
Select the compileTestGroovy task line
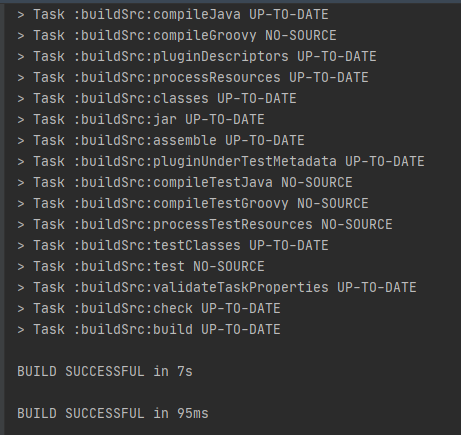coord(193,204)
